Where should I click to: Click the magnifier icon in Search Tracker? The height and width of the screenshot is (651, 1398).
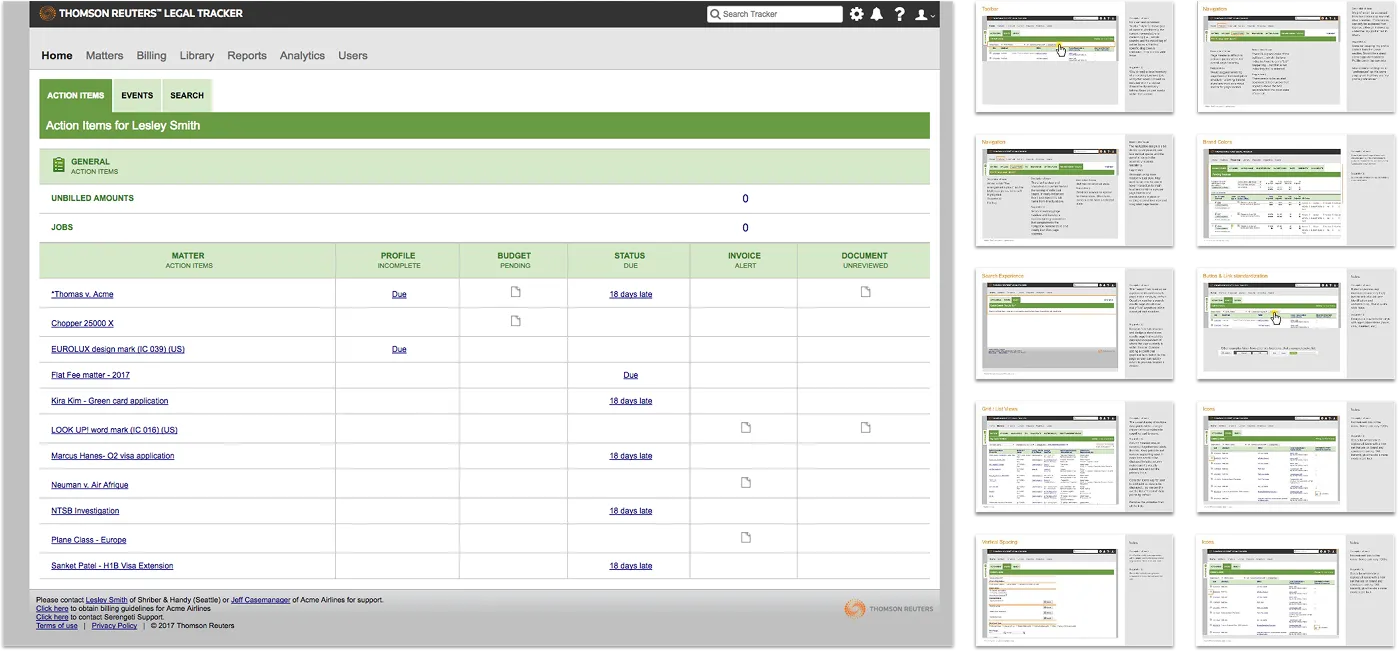pos(715,14)
